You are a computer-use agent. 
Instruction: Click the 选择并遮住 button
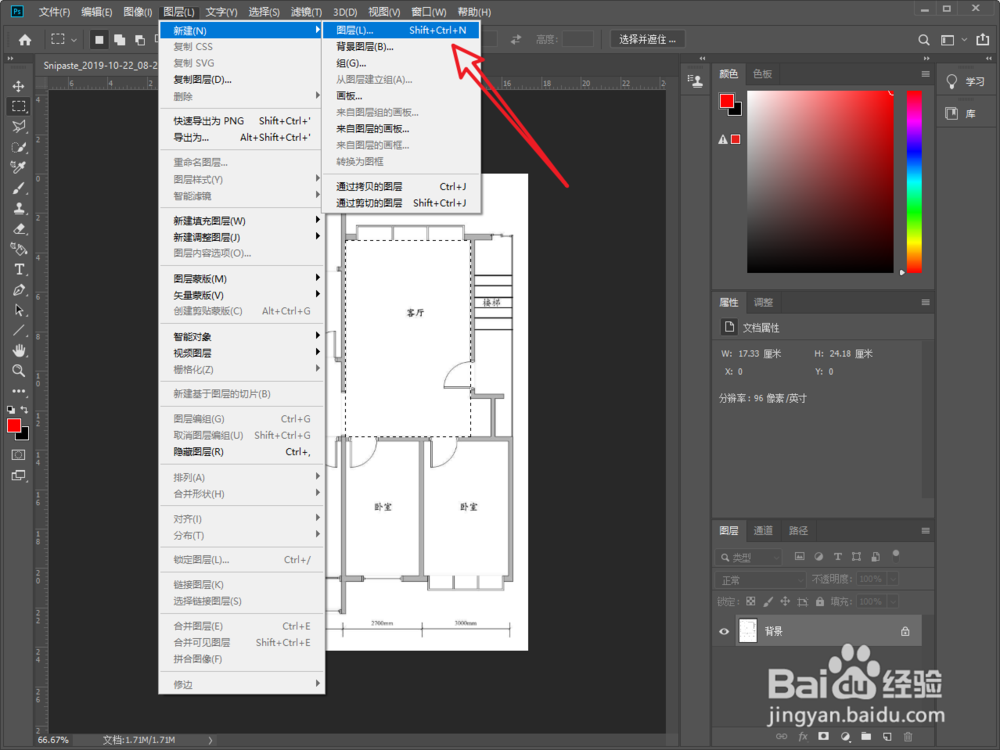click(x=649, y=39)
